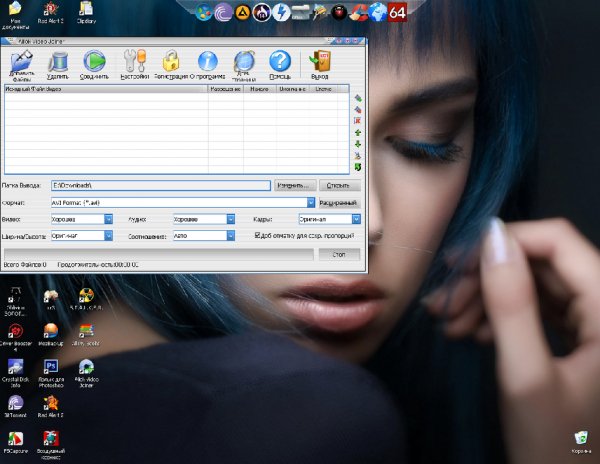This screenshot has width=600, height=464.
Task: Open Регистрация via the padlock icon
Action: coord(171,61)
